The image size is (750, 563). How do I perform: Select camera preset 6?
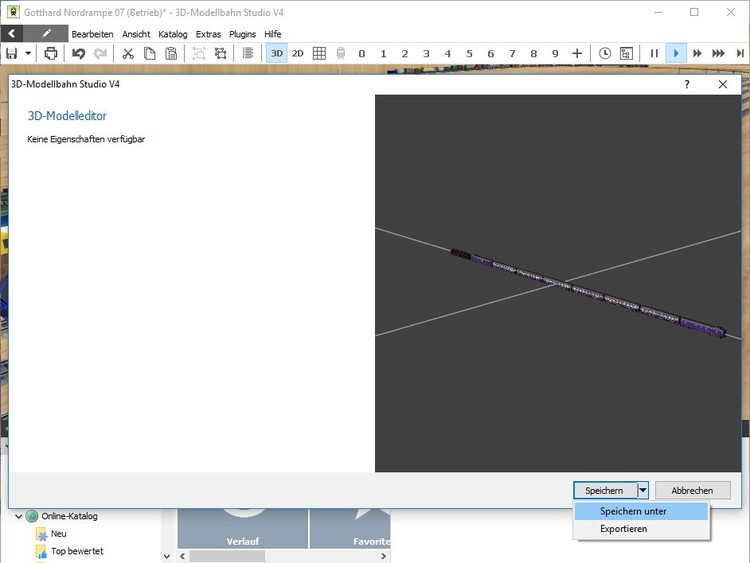click(491, 54)
